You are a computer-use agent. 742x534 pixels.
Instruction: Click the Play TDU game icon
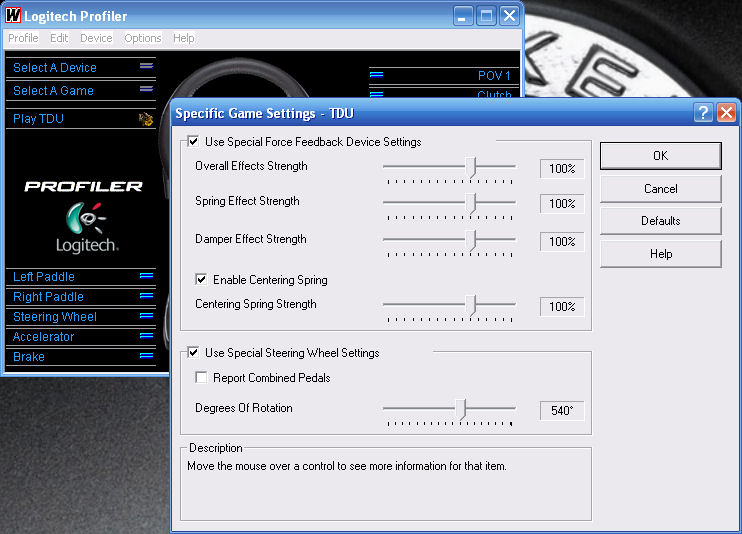tap(145, 119)
